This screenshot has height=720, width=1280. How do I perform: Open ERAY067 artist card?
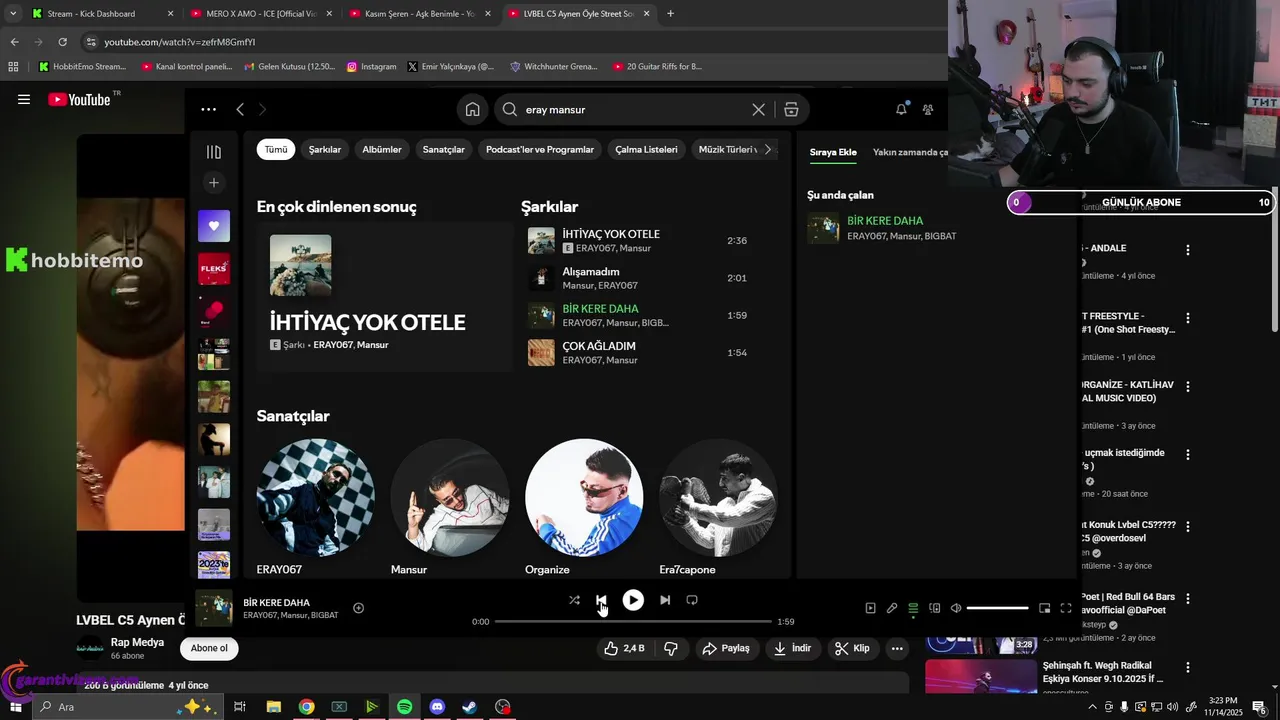[x=316, y=507]
